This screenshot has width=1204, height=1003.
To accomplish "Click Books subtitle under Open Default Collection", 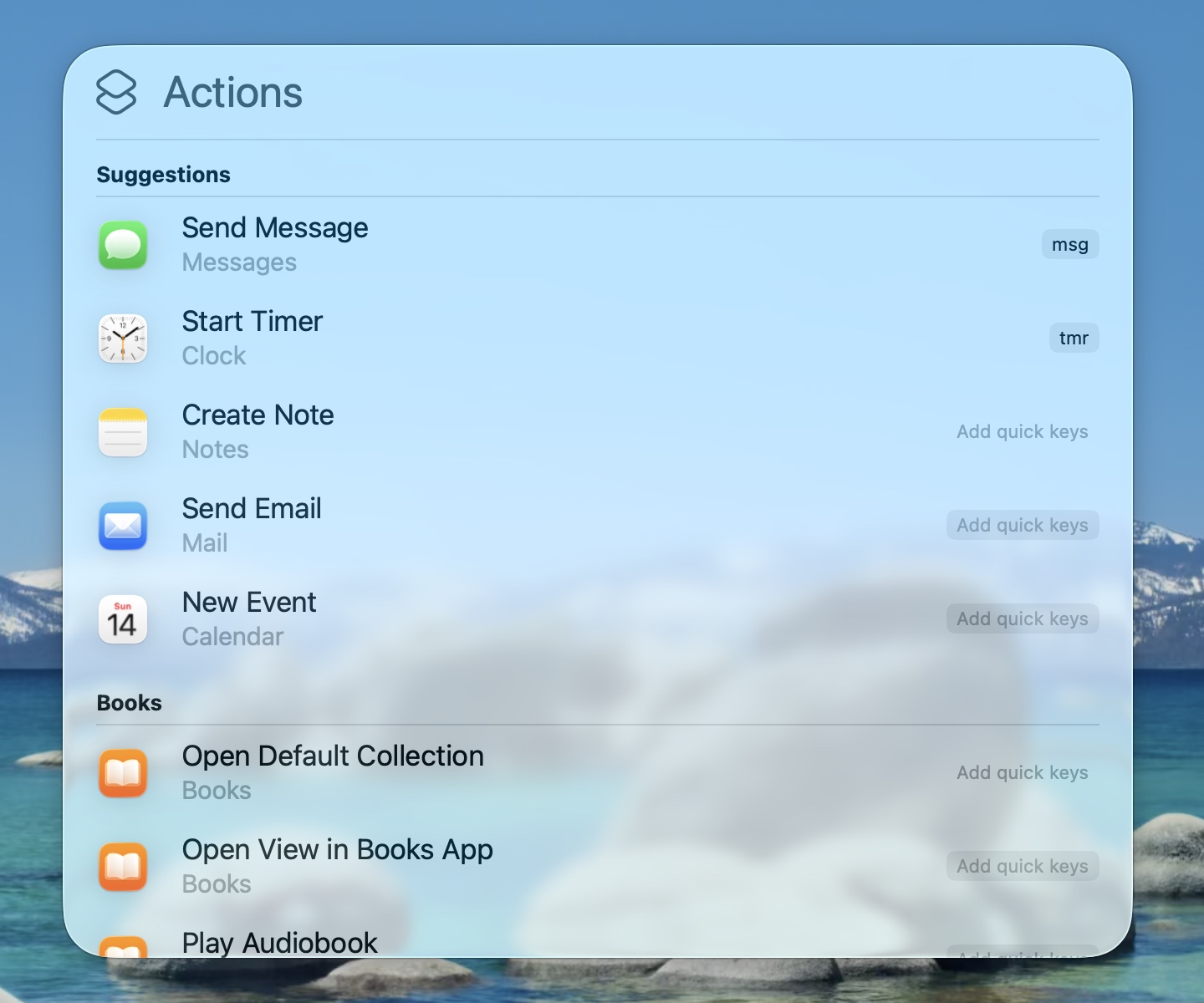I will (217, 791).
